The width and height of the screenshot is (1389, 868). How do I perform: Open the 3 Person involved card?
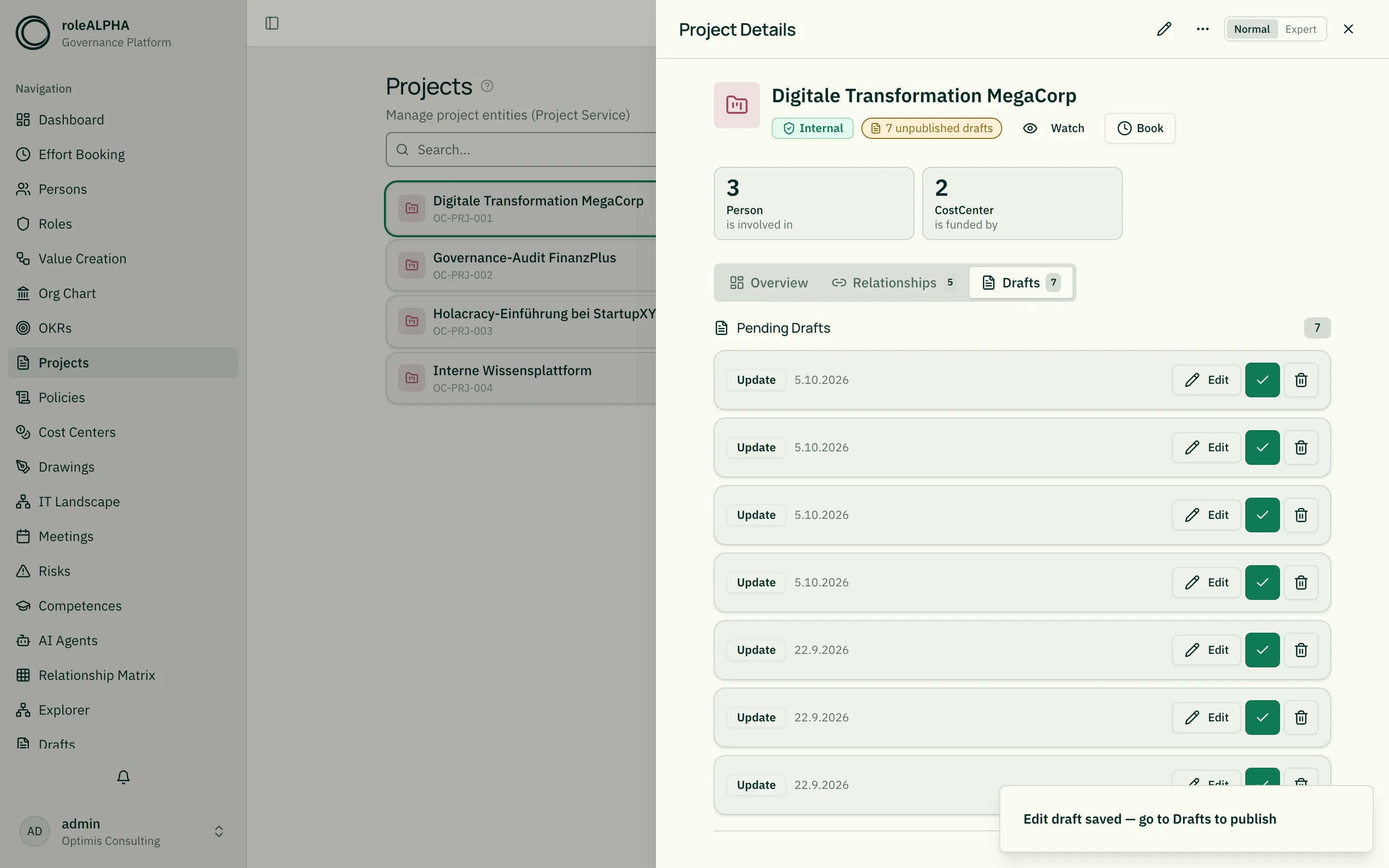tap(813, 204)
